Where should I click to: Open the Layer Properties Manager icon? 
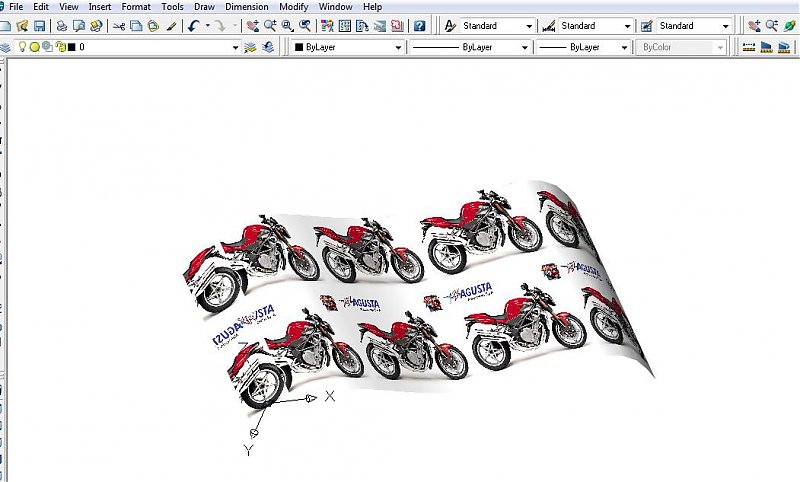point(5,47)
